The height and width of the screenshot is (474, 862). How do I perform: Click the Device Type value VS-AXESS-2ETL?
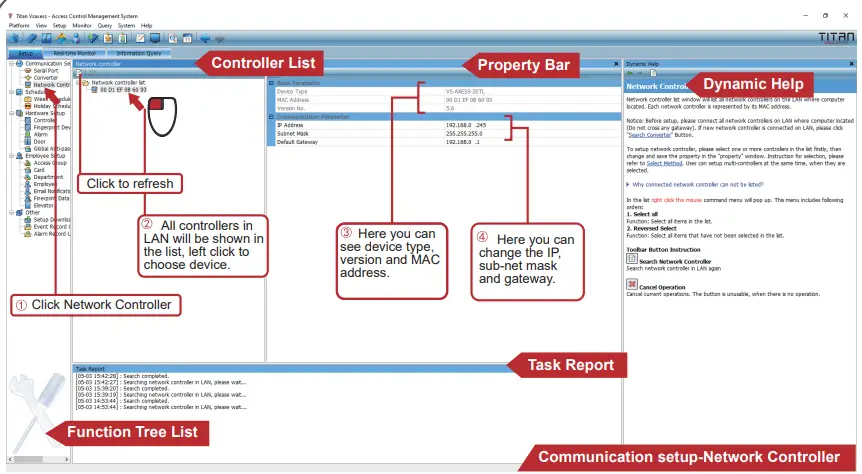pyautogui.click(x=465, y=92)
